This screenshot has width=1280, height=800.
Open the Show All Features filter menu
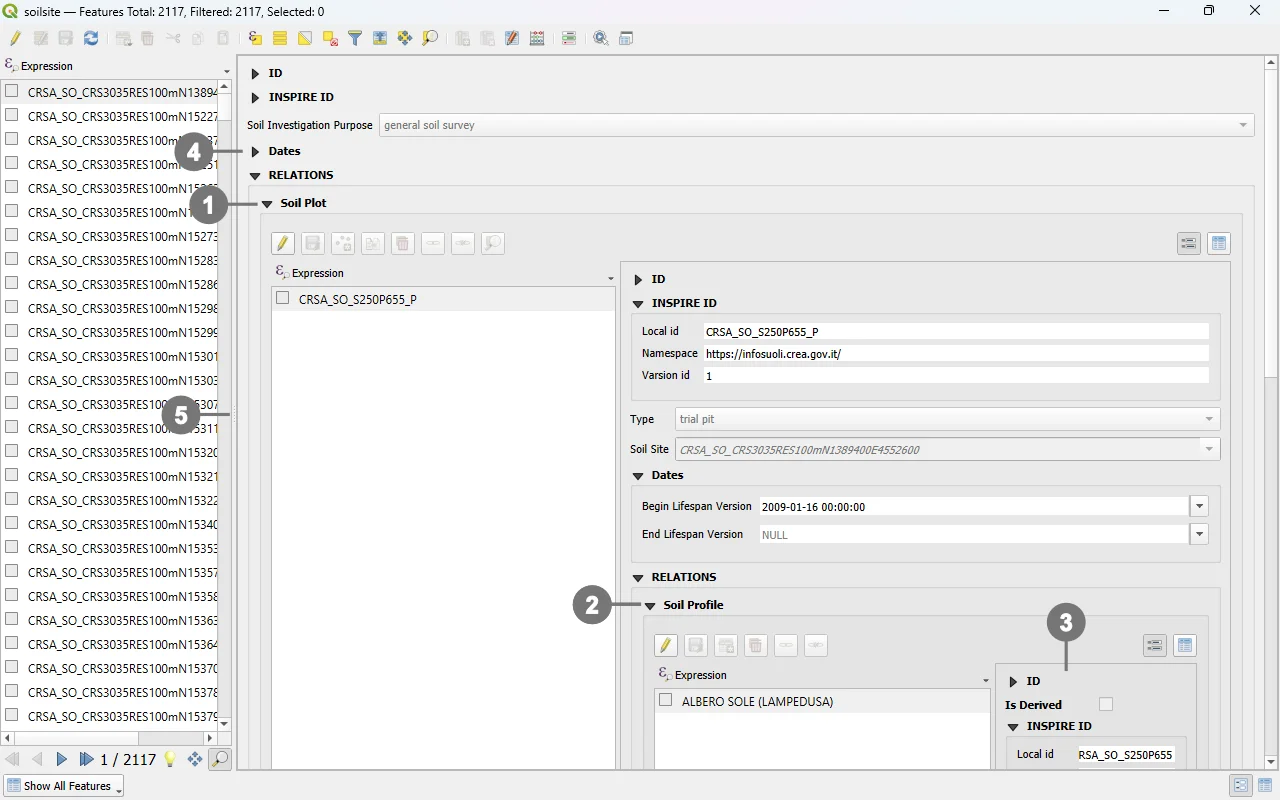click(x=63, y=786)
